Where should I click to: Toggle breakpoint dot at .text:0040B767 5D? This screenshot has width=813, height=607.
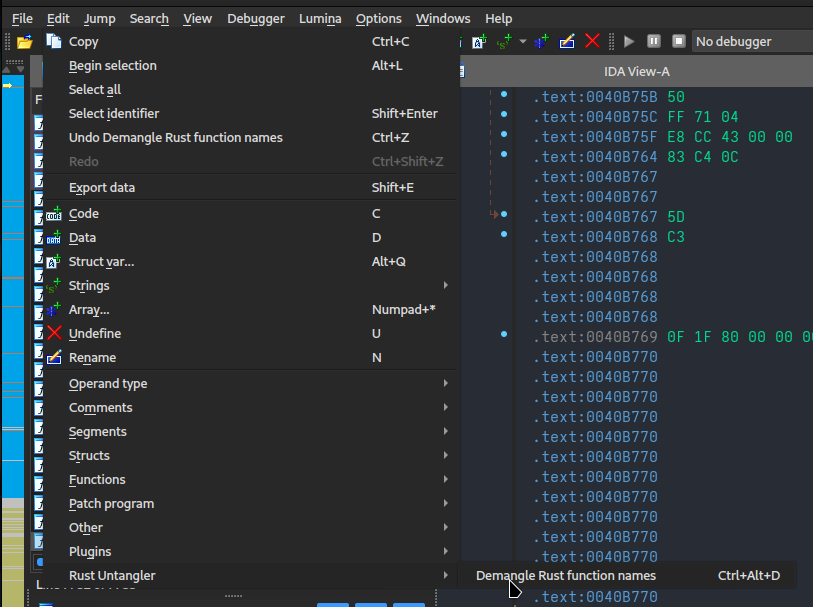[504, 214]
